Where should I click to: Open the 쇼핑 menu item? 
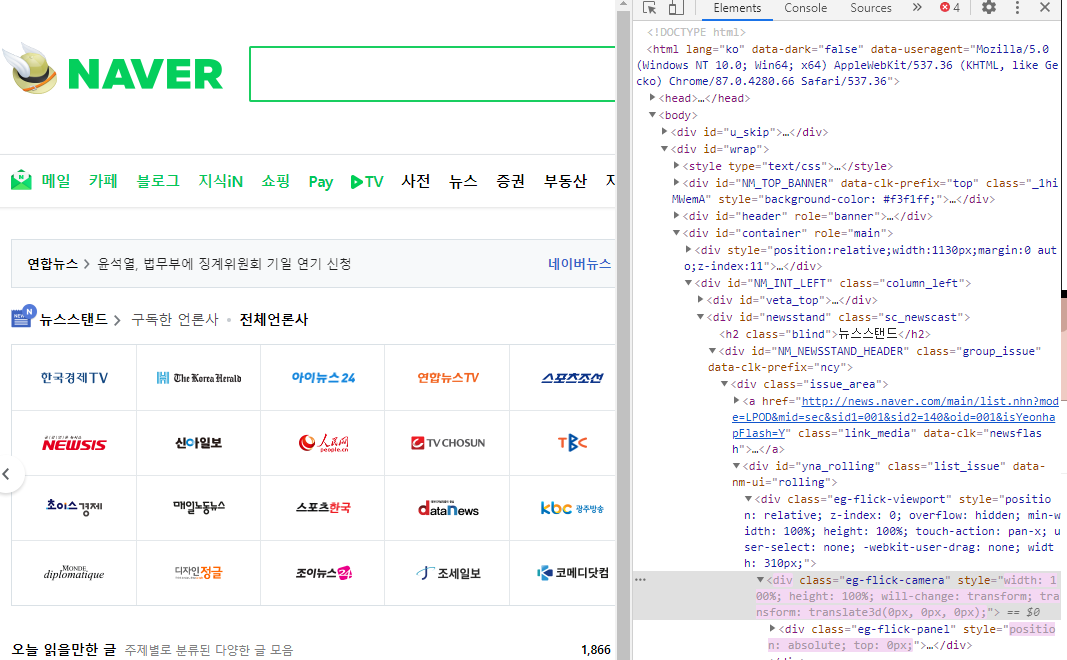(x=276, y=181)
